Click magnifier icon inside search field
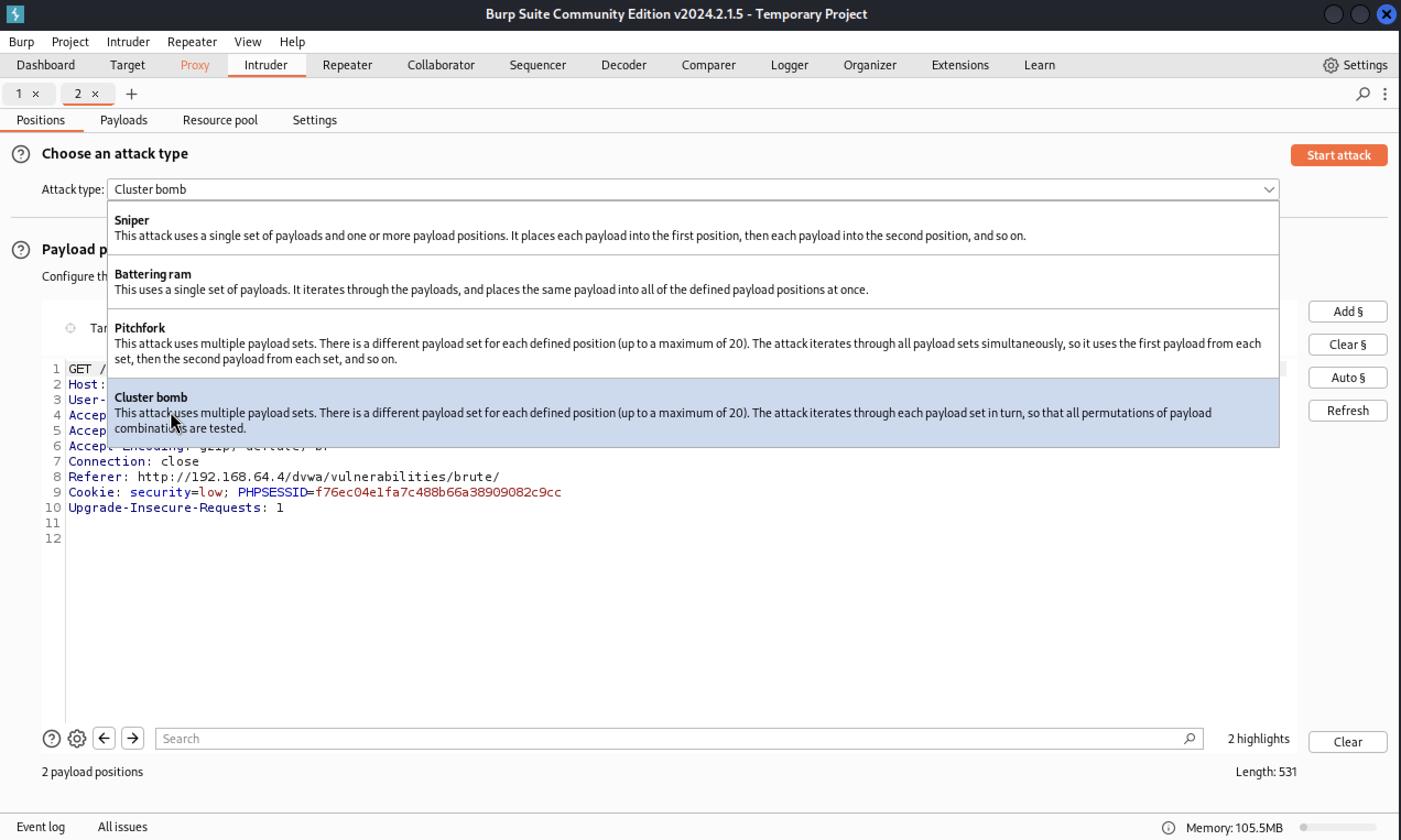 click(x=1189, y=738)
